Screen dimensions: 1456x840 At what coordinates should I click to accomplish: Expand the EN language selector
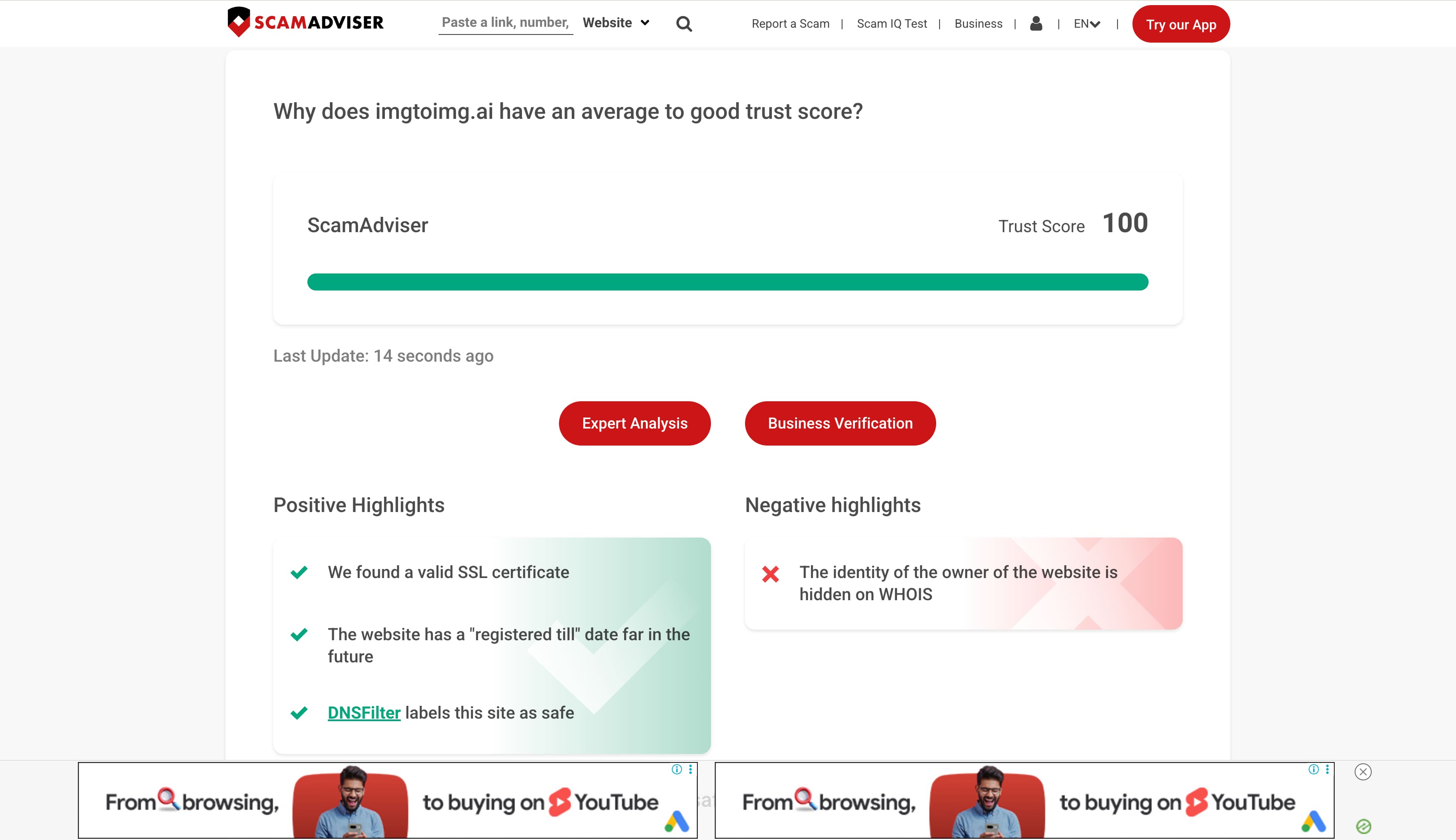click(x=1087, y=24)
